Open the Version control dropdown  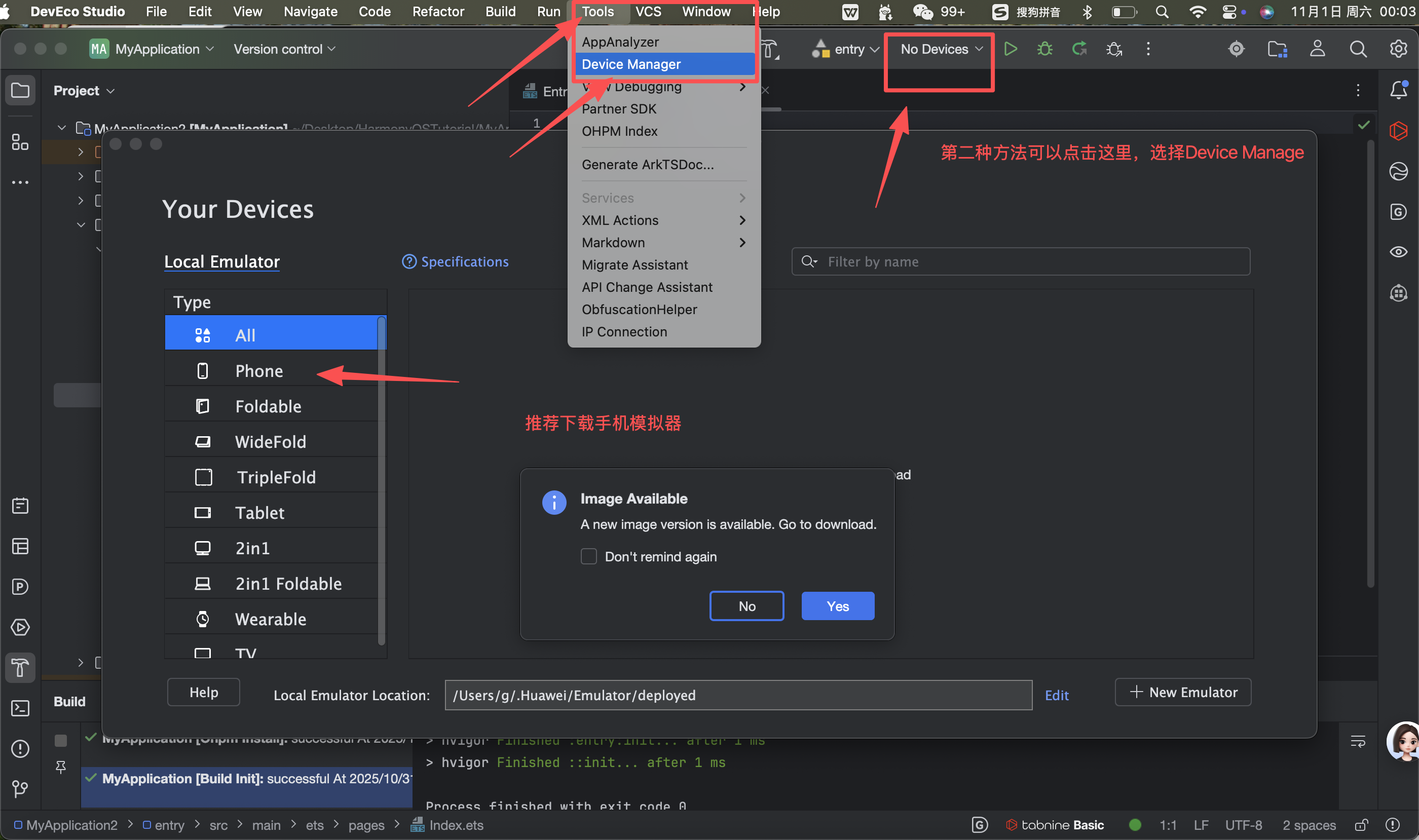(x=284, y=49)
